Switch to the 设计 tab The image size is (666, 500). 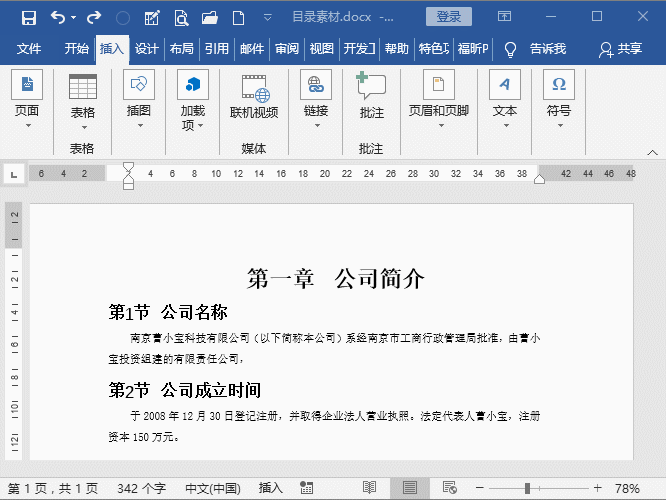[x=147, y=48]
